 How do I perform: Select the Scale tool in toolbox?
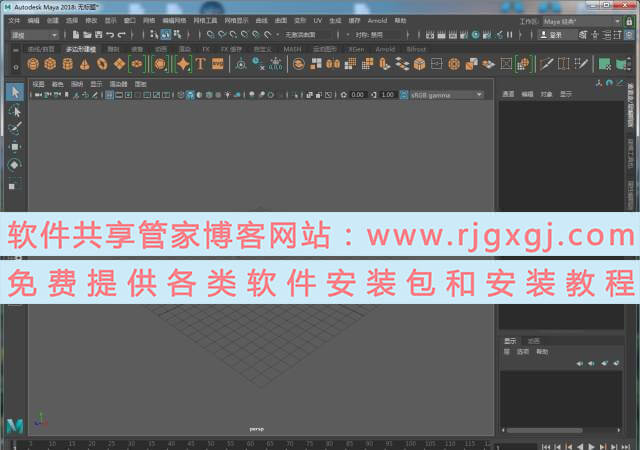pos(15,183)
